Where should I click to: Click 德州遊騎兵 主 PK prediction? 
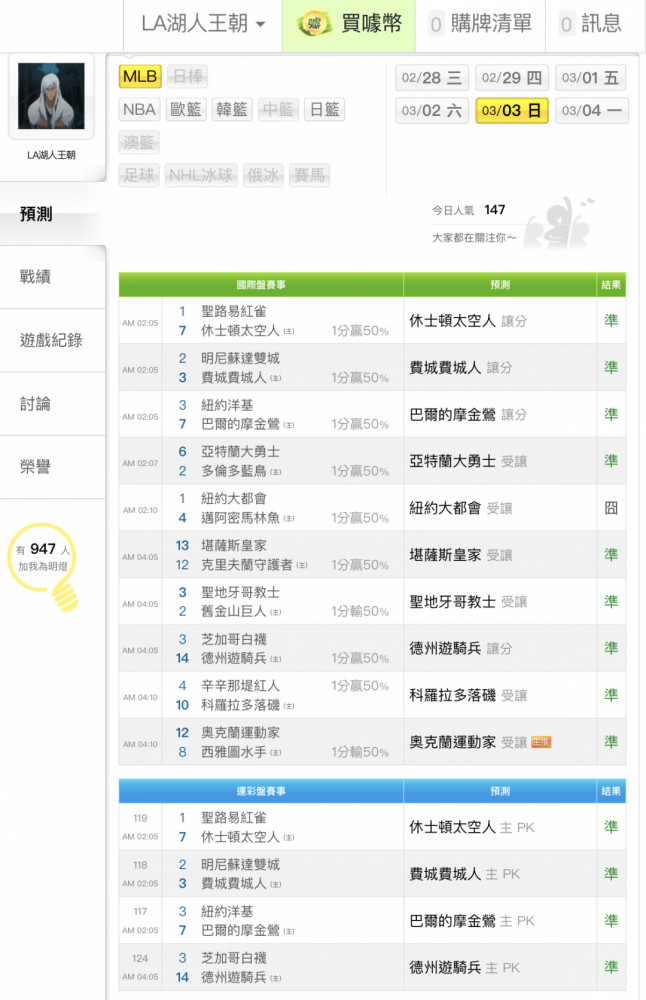pos(464,967)
